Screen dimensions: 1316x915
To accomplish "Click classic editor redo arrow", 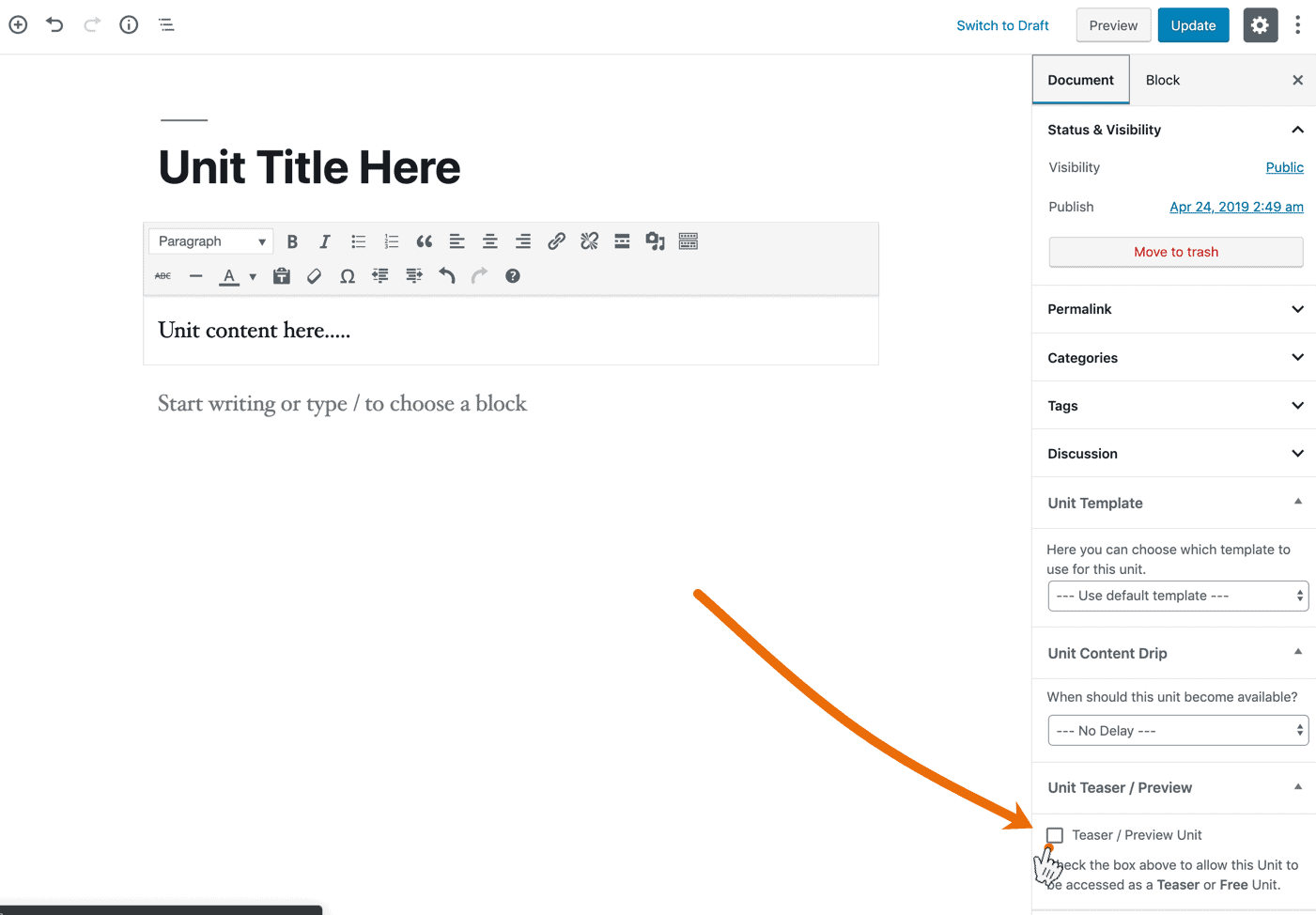I will click(480, 276).
